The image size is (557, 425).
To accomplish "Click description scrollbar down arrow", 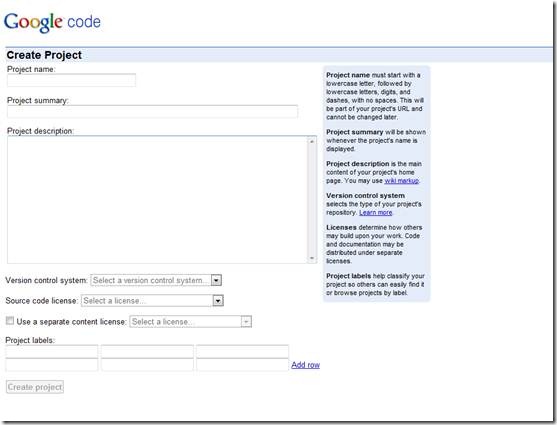I will (x=312, y=258).
